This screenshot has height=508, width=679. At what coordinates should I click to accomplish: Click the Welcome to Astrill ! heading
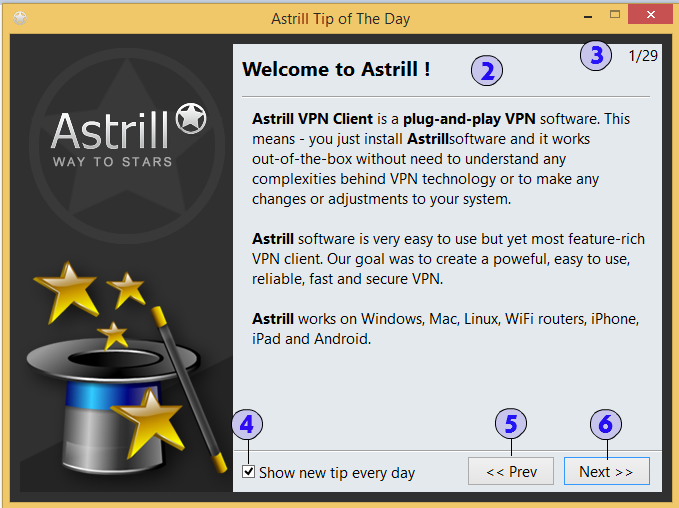point(336,69)
